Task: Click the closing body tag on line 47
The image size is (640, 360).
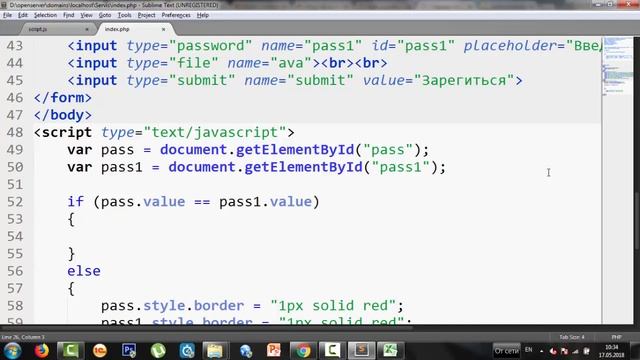Action: tap(63, 115)
